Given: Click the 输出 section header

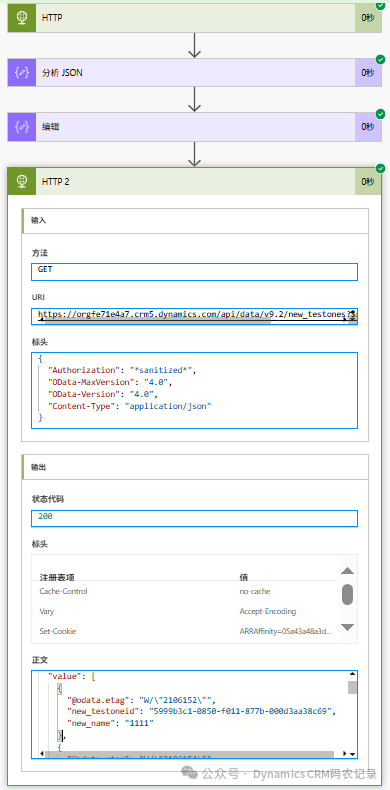Looking at the screenshot, I should (x=195, y=467).
